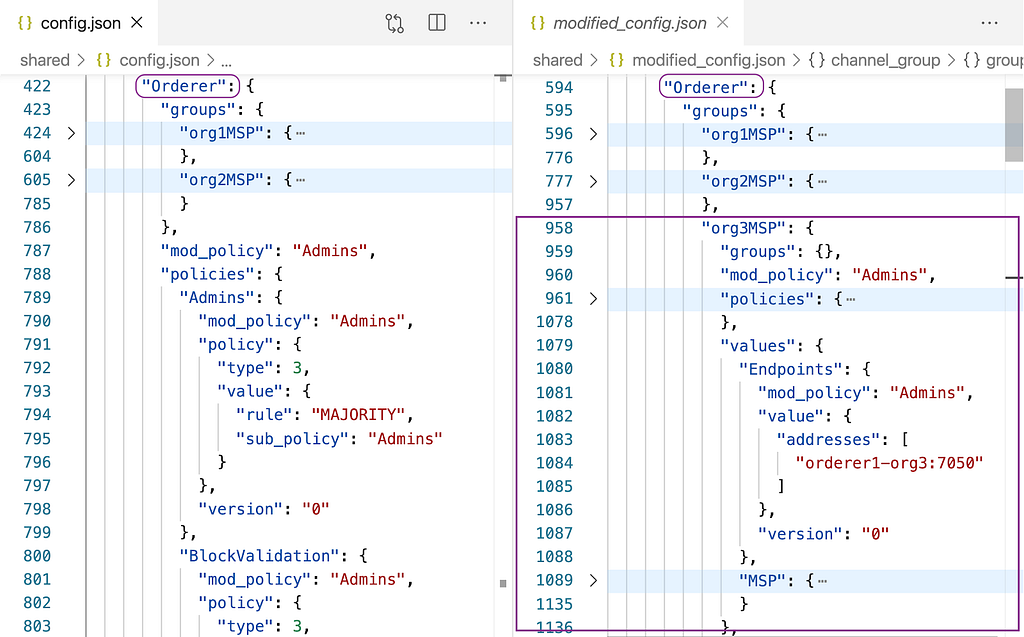The image size is (1024, 637).
Task: Expand folded org2MSP block at line 605
Action: (71, 180)
